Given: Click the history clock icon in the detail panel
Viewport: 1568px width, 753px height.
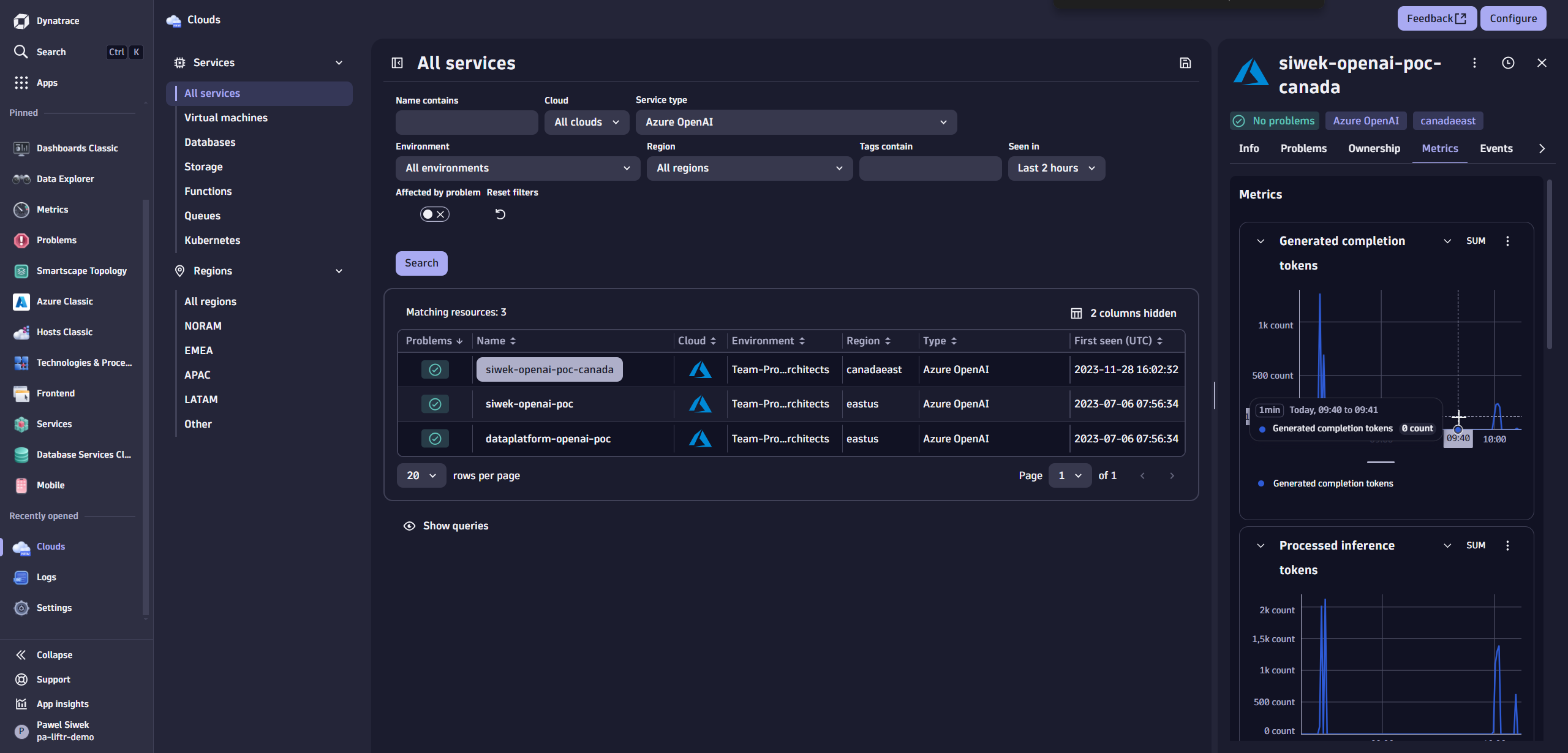Looking at the screenshot, I should coord(1508,62).
